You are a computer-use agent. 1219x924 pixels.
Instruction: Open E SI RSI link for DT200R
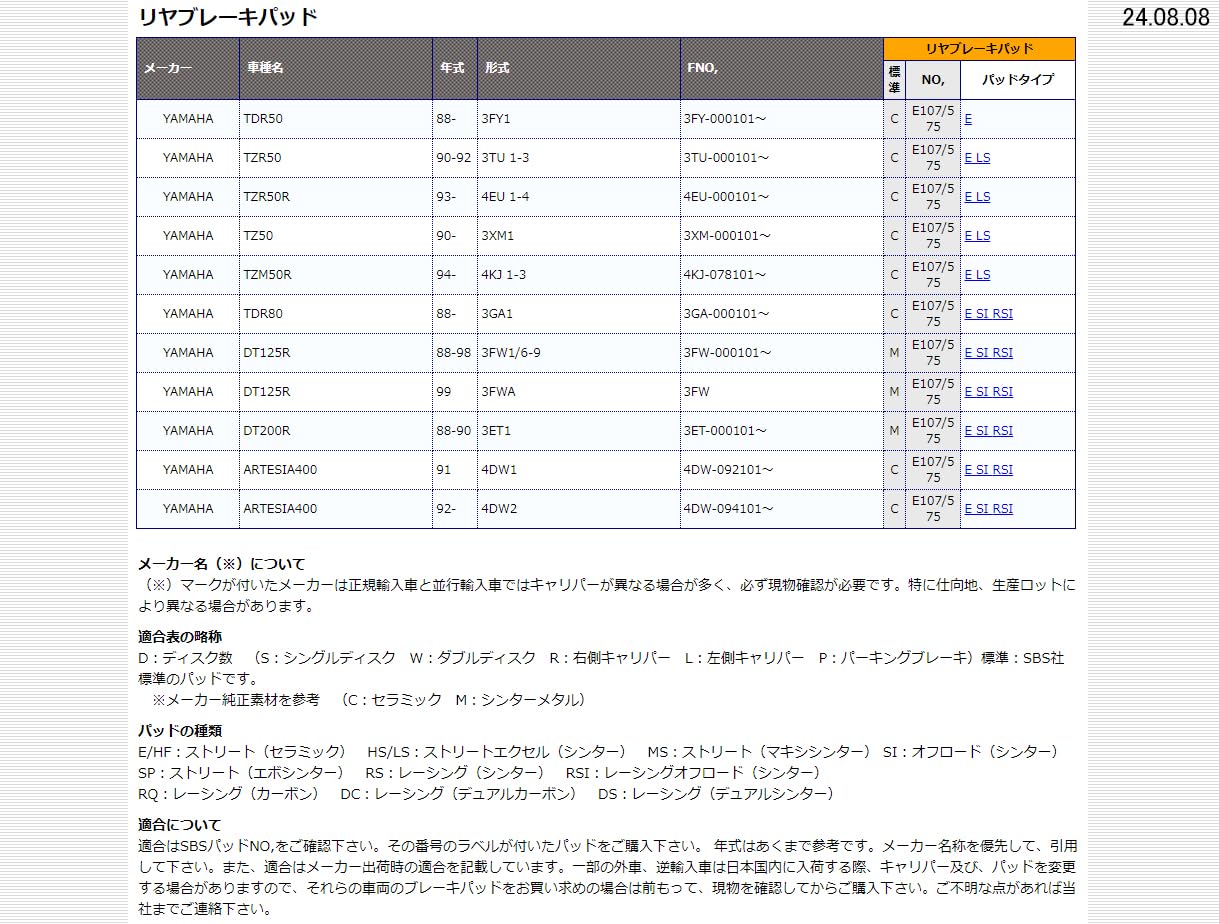988,430
